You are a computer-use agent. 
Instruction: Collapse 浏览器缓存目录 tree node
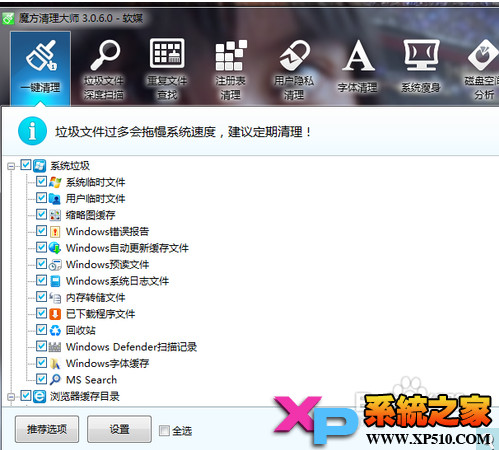point(11,397)
